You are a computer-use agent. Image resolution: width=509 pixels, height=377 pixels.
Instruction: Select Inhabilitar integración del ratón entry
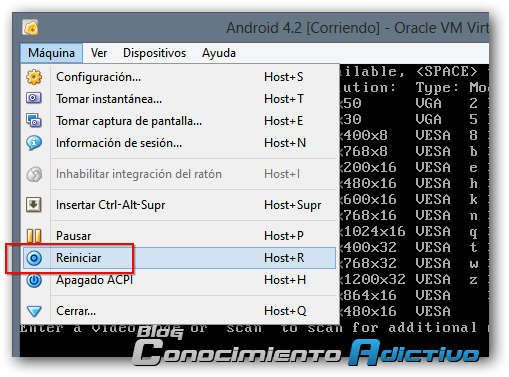[x=179, y=174]
